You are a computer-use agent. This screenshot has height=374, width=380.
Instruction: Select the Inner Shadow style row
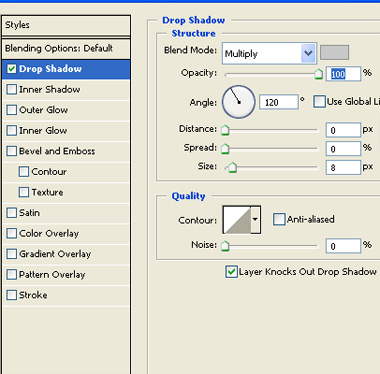(66, 90)
